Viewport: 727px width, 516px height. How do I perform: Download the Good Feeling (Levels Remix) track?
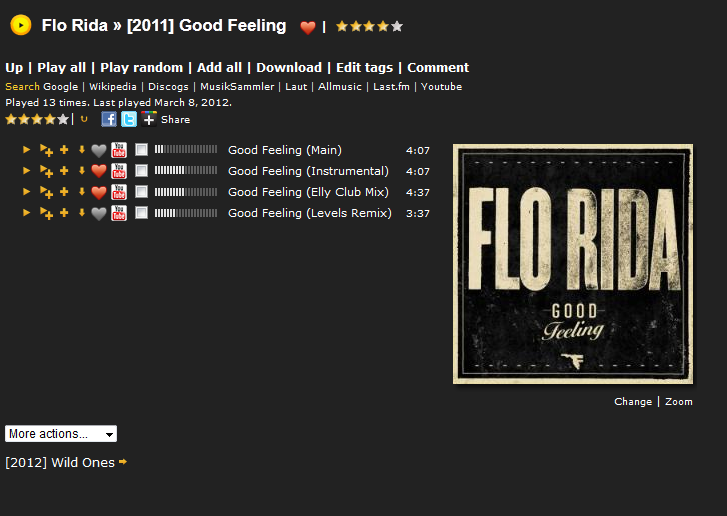pos(82,213)
